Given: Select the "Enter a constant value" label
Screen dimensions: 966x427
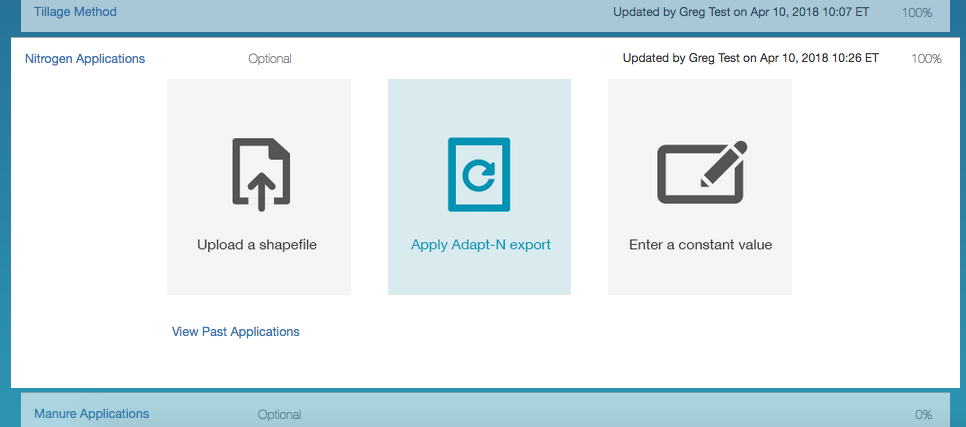Looking at the screenshot, I should pos(700,244).
